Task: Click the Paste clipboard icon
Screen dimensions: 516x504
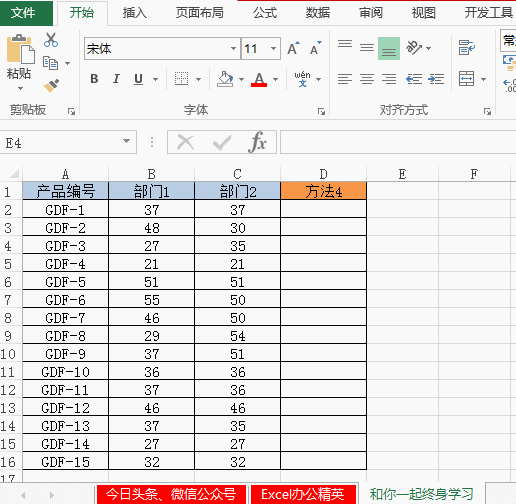Action: 20,49
